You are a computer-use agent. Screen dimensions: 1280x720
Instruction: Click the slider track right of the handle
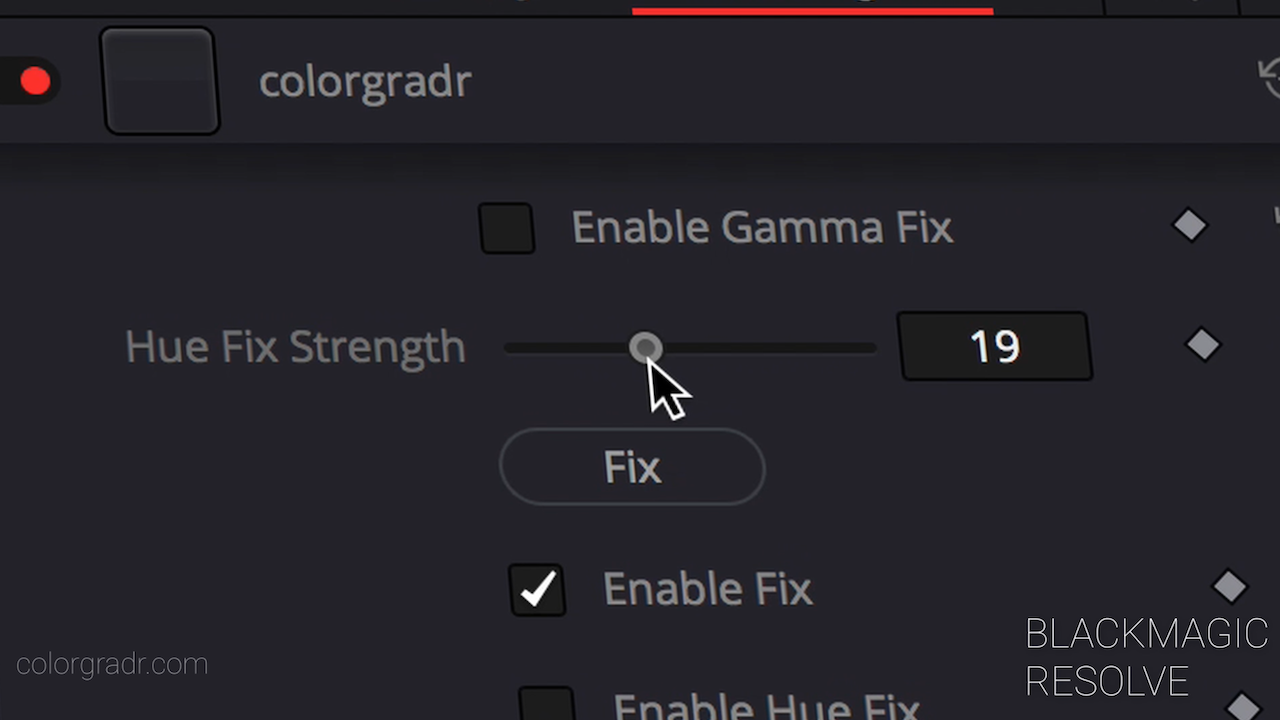click(780, 347)
